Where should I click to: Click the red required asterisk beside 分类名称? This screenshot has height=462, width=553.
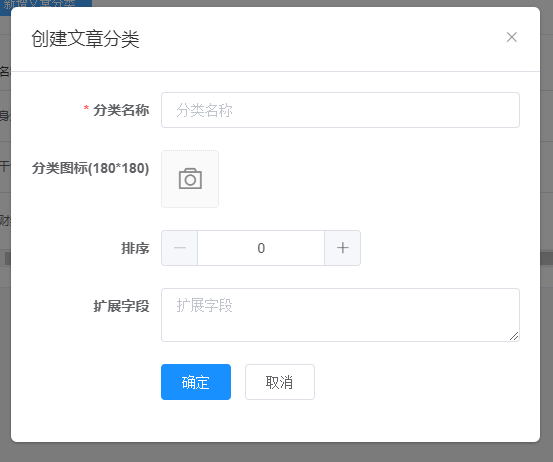click(x=86, y=109)
